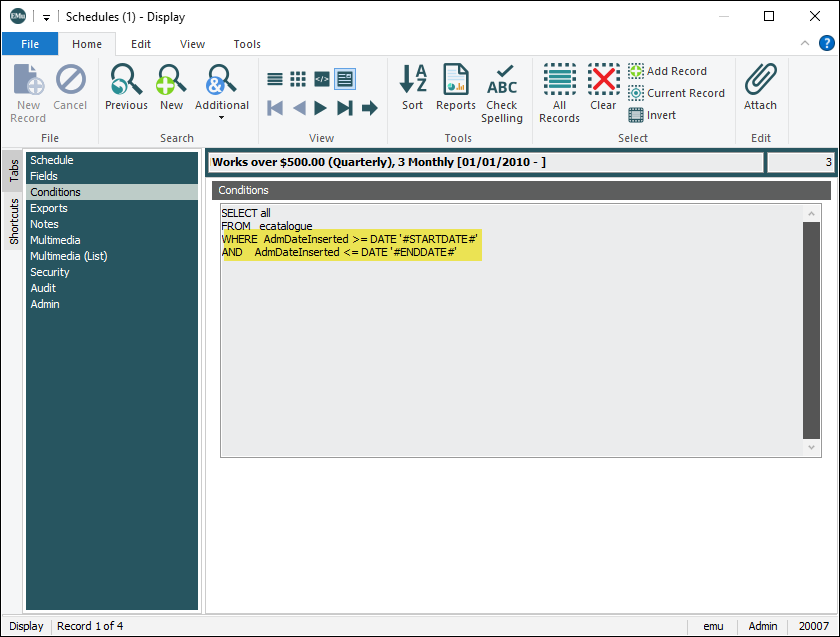Attach a record with the paperclip icon
The width and height of the screenshot is (840, 637).
click(760, 88)
